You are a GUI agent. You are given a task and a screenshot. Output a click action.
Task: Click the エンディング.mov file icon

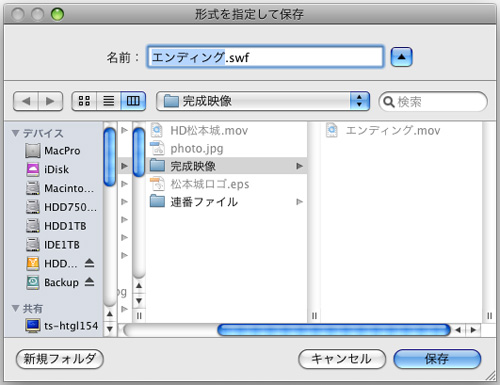click(332, 130)
